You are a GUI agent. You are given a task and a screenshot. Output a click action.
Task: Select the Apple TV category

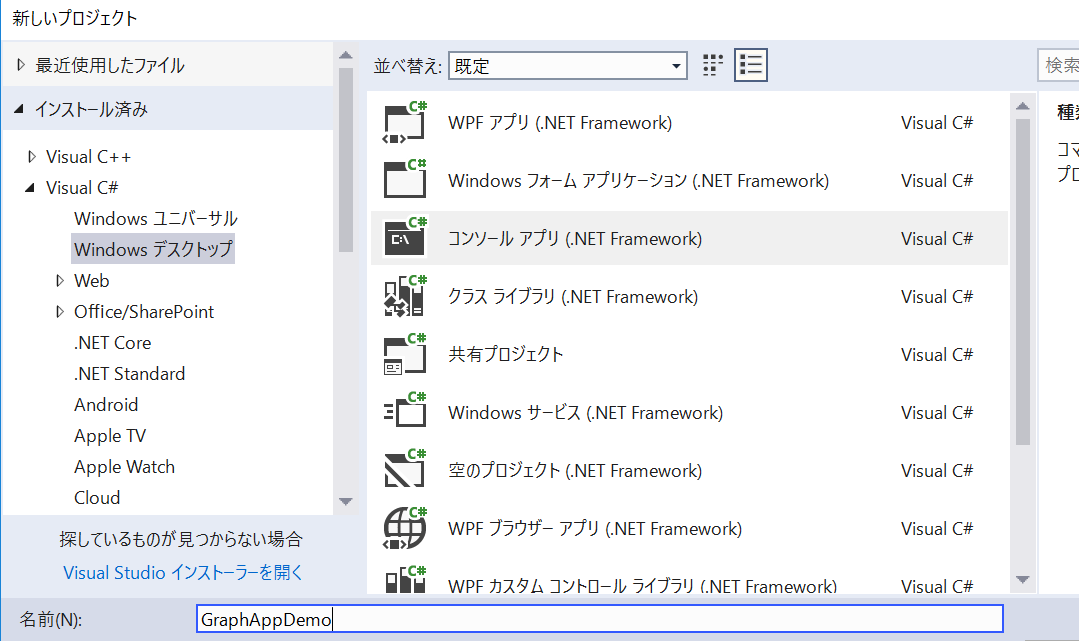coord(110,435)
